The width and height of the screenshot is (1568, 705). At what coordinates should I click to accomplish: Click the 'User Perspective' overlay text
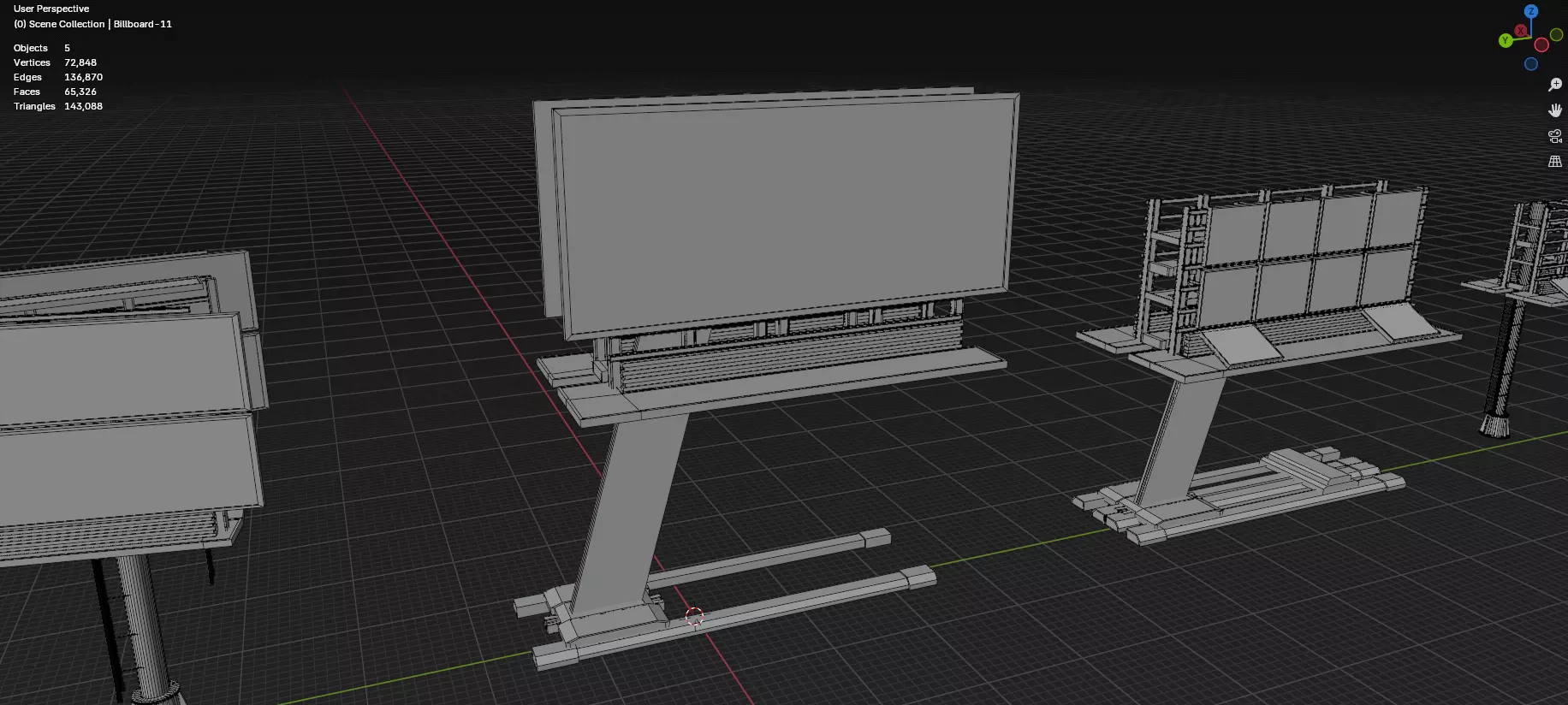tap(51, 9)
